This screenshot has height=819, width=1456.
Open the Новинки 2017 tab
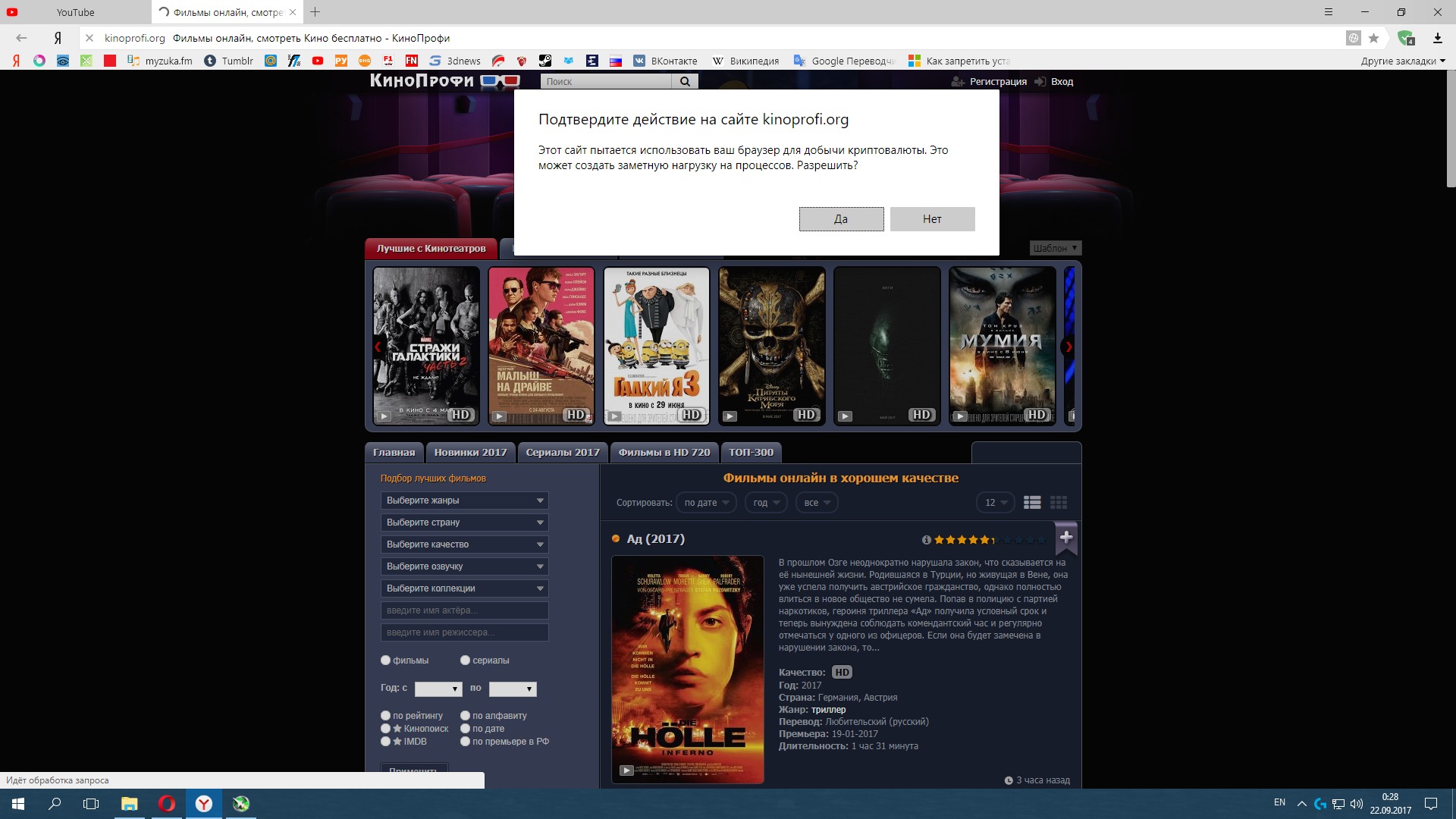470,452
